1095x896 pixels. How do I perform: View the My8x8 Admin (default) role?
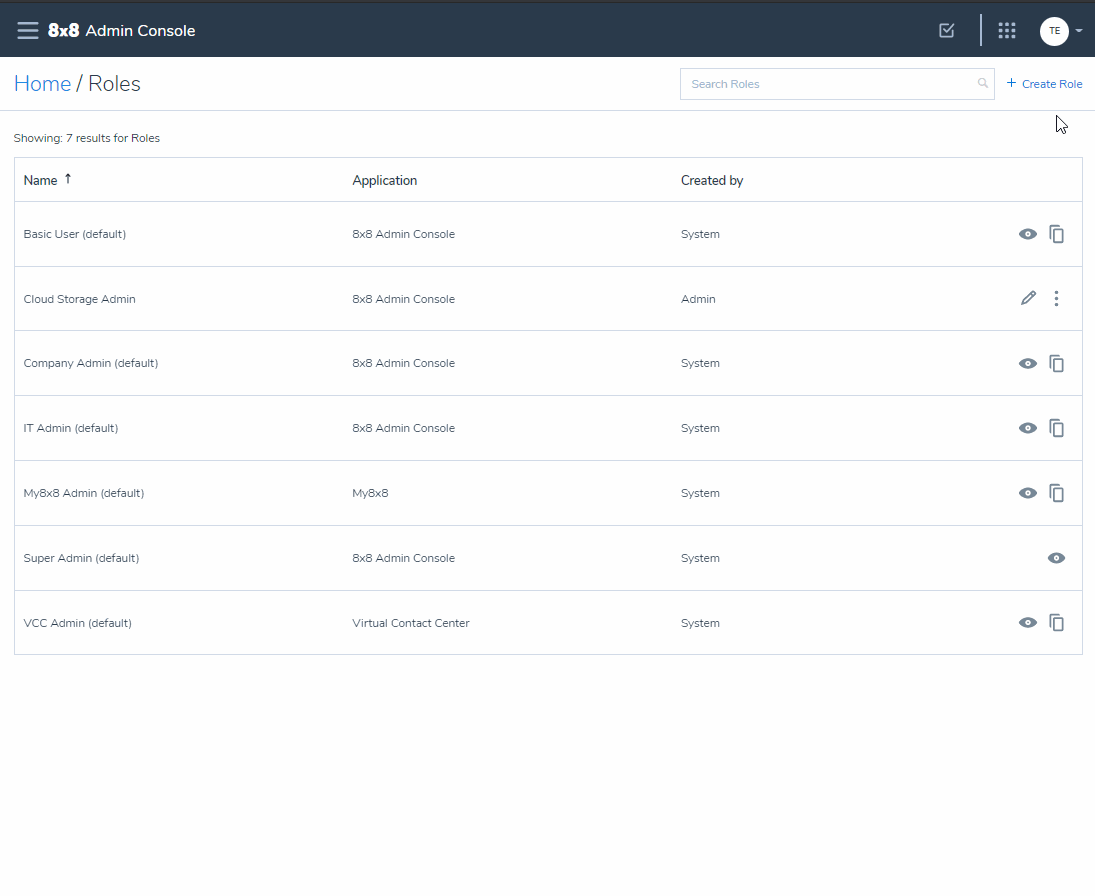[1027, 493]
